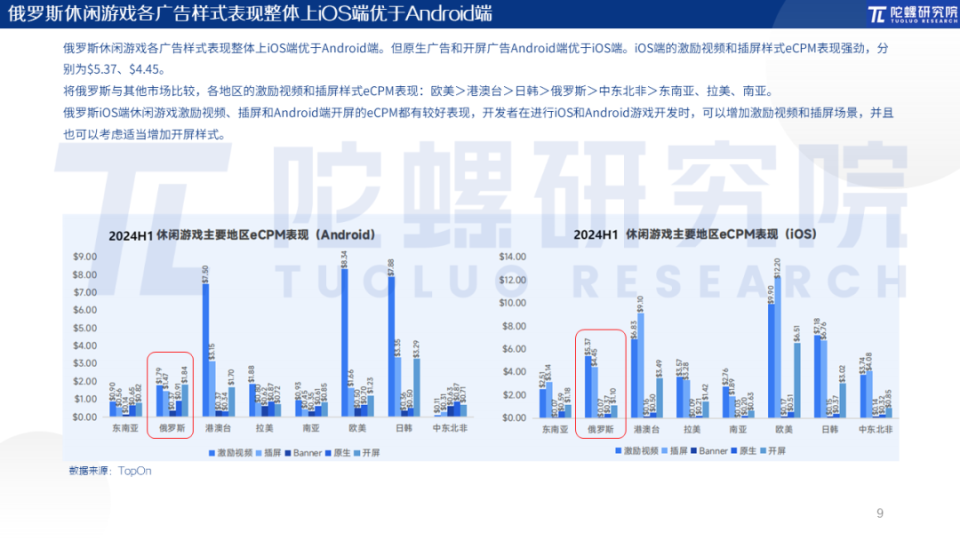This screenshot has height=540, width=960.
Task: Click the $7.88 bar for 日韩 in Android chart
Action: click(x=391, y=347)
